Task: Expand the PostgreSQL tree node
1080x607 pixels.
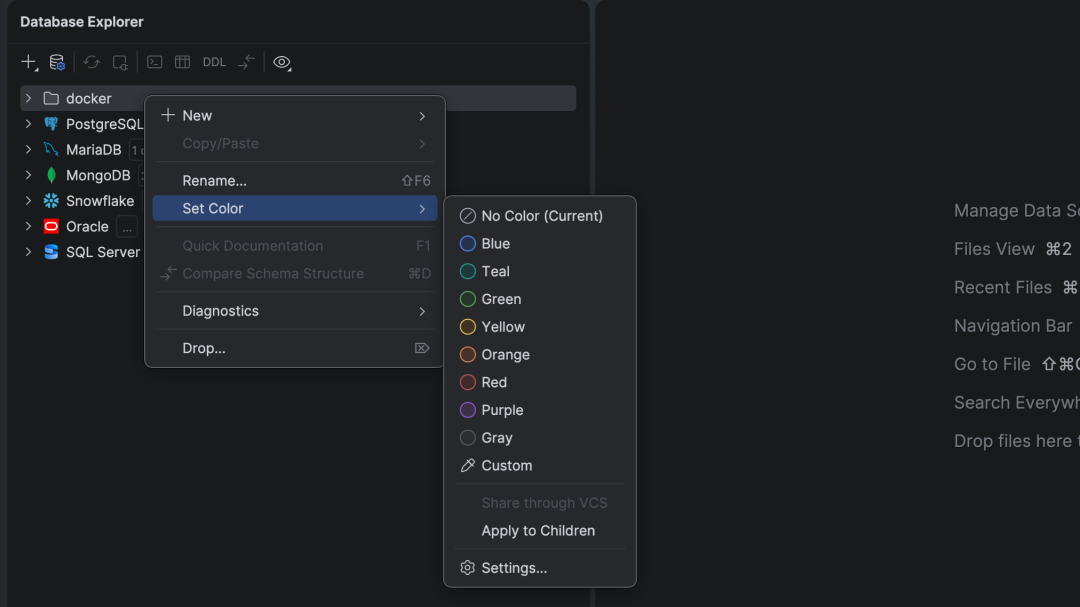Action: [x=28, y=124]
